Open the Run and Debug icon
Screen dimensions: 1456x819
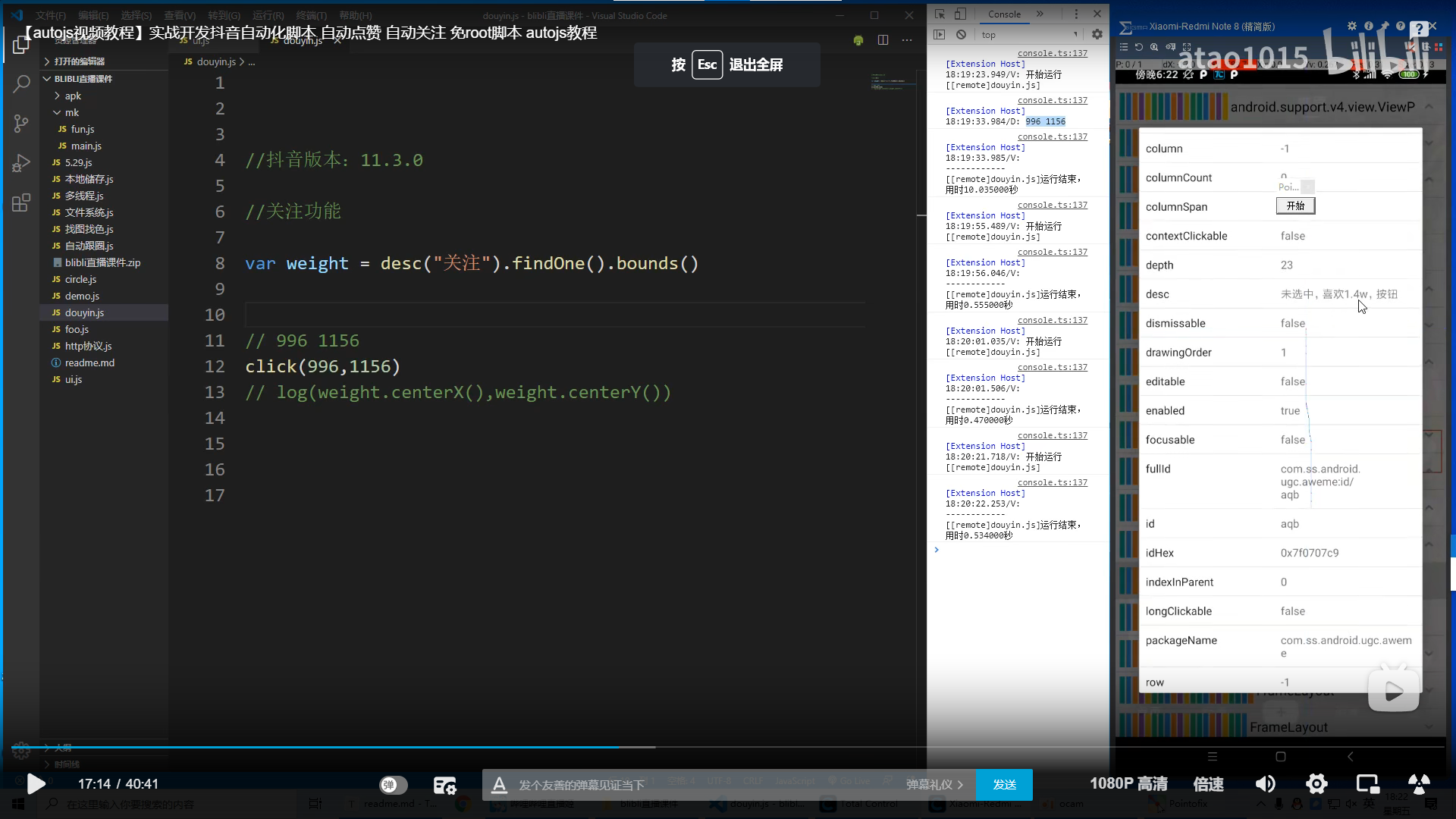pyautogui.click(x=21, y=163)
